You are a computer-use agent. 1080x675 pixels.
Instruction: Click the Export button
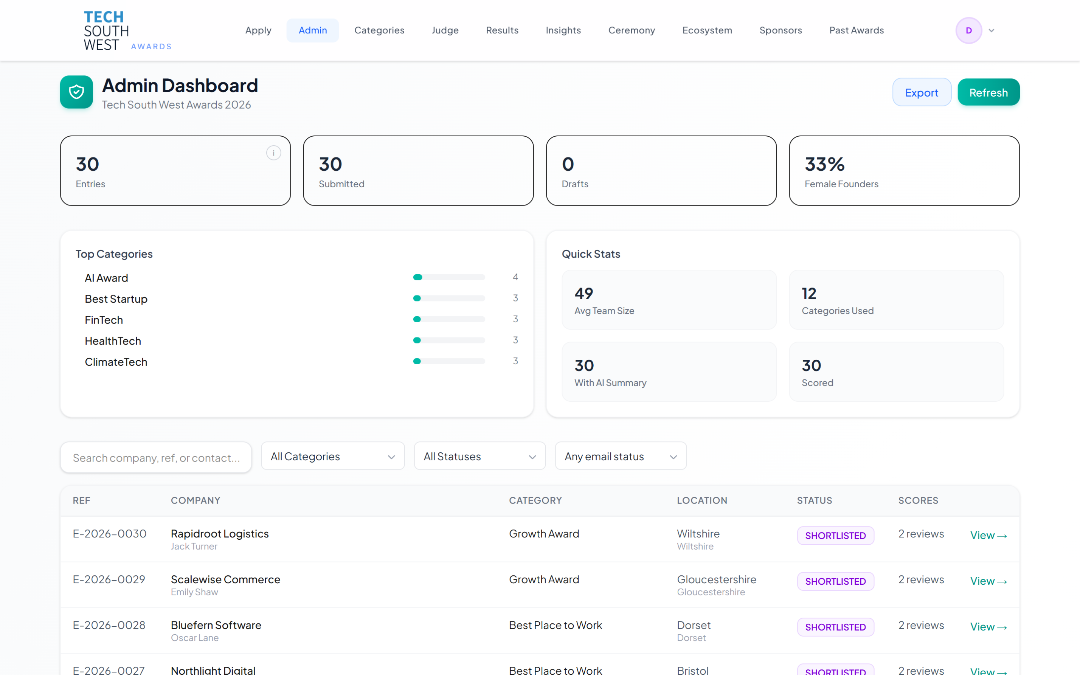coord(922,92)
